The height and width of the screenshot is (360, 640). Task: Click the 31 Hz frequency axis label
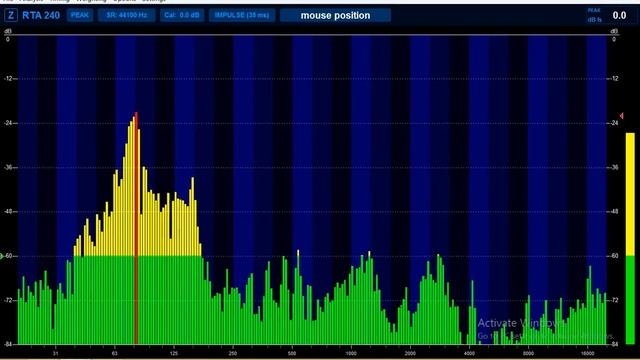[56, 353]
